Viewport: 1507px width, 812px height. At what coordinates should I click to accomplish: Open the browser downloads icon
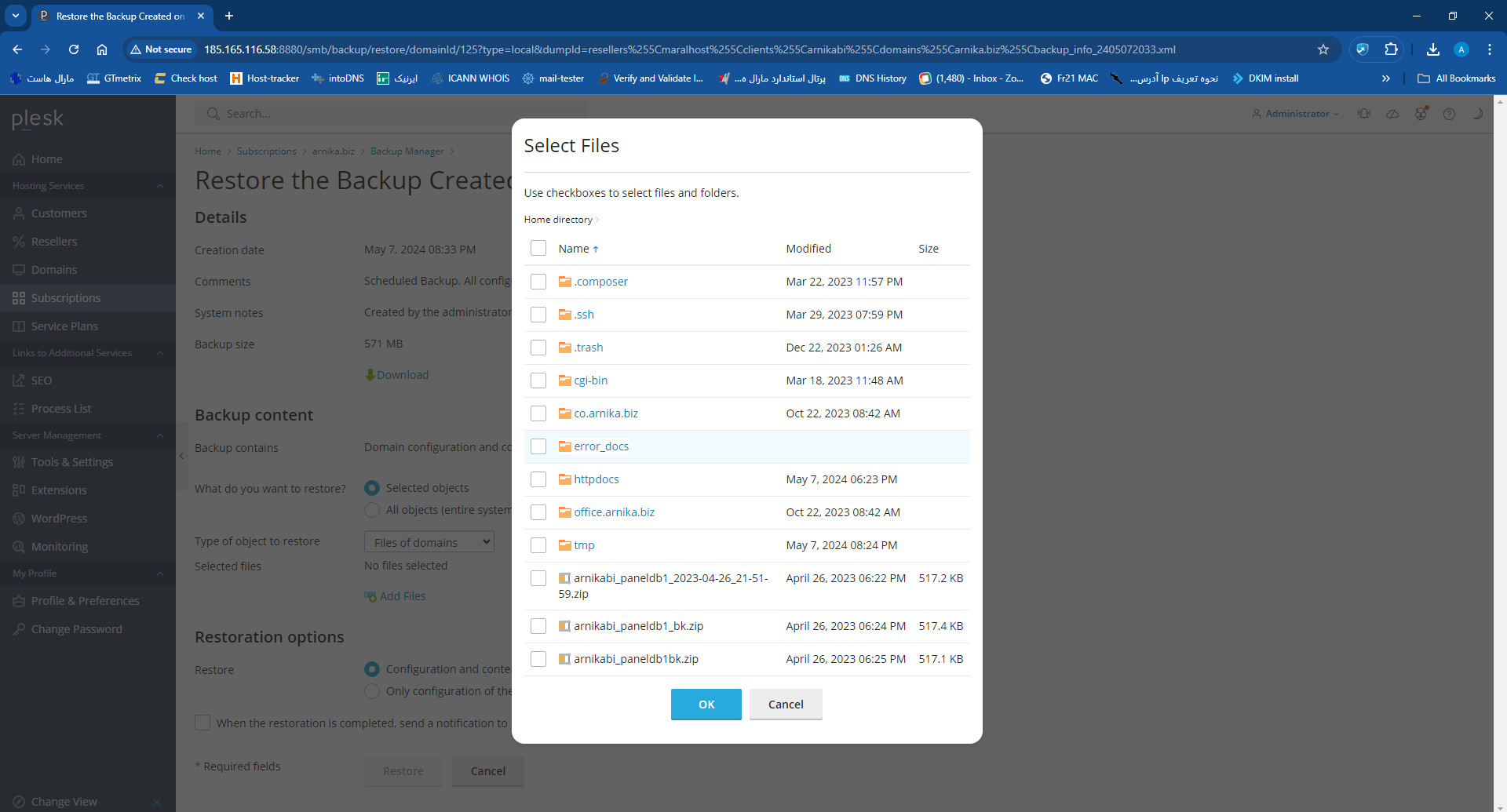pyautogui.click(x=1432, y=49)
